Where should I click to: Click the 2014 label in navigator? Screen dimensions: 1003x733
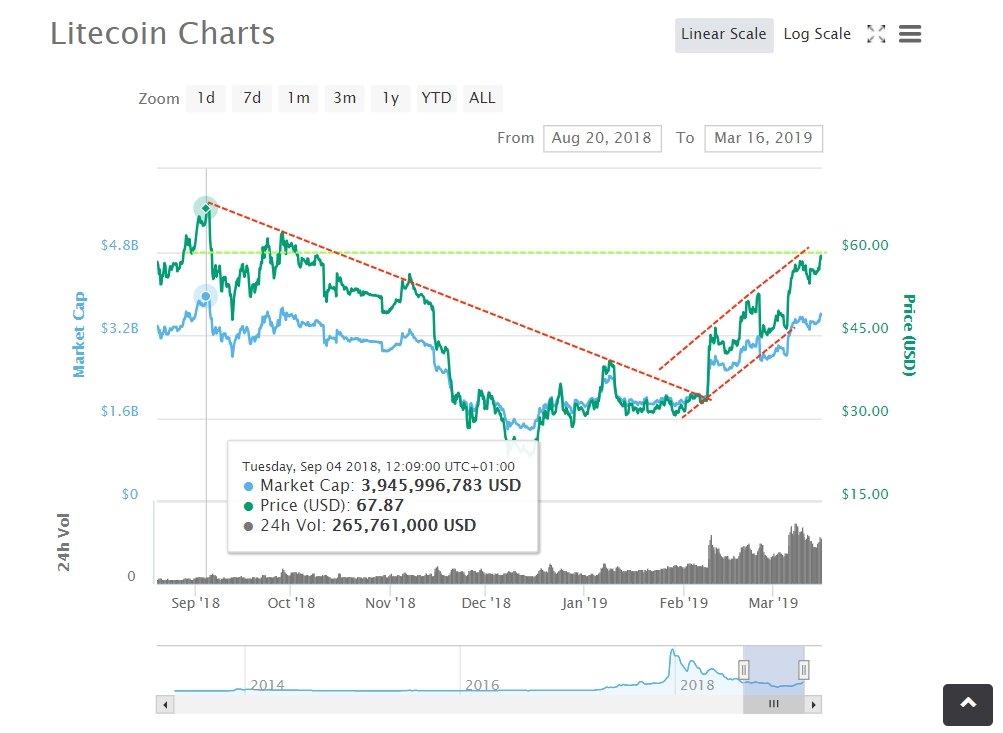(267, 685)
